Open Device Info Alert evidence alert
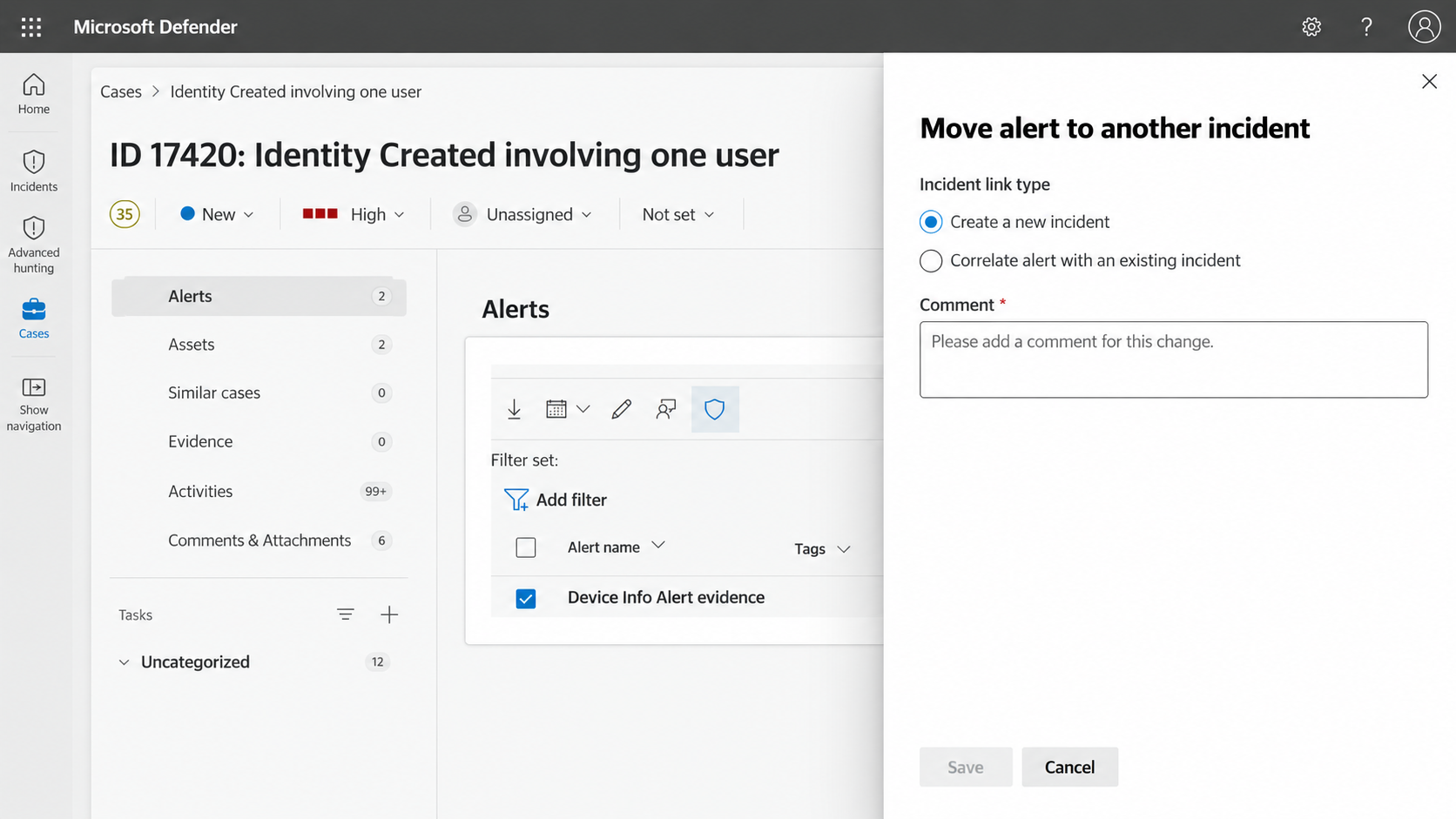The image size is (1456, 819). click(666, 597)
